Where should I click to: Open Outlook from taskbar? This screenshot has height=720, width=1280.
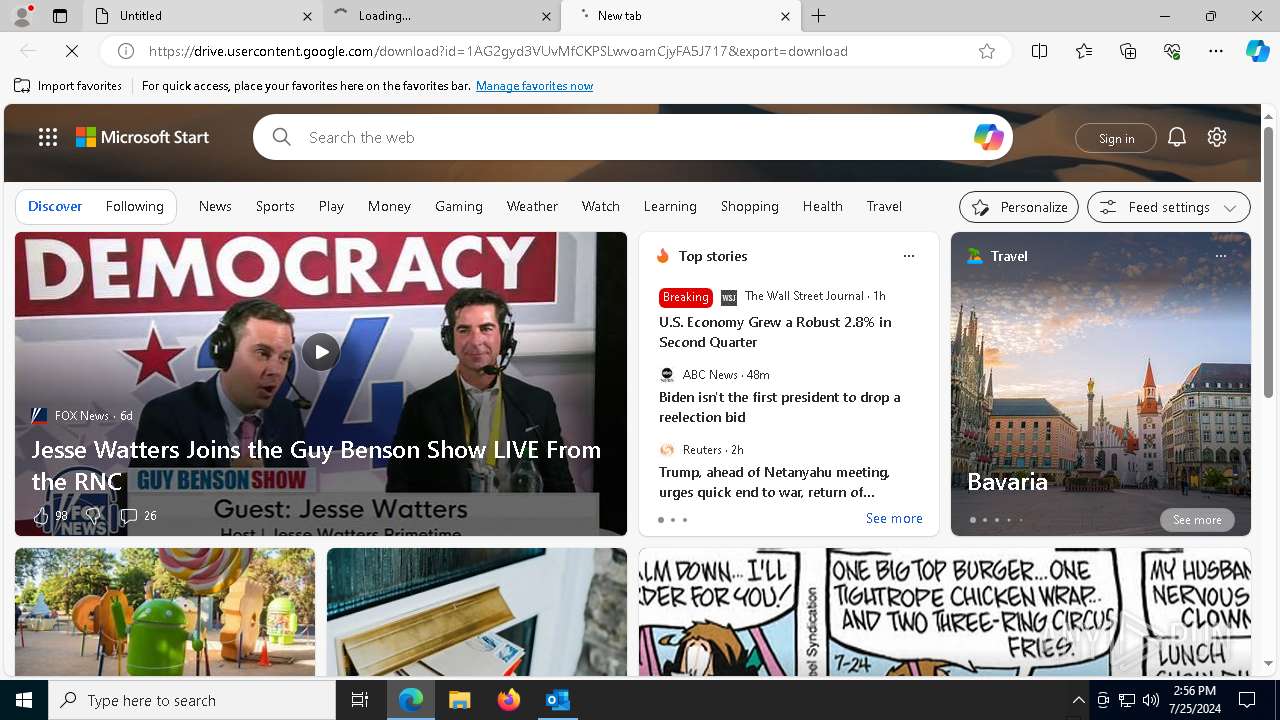(557, 700)
